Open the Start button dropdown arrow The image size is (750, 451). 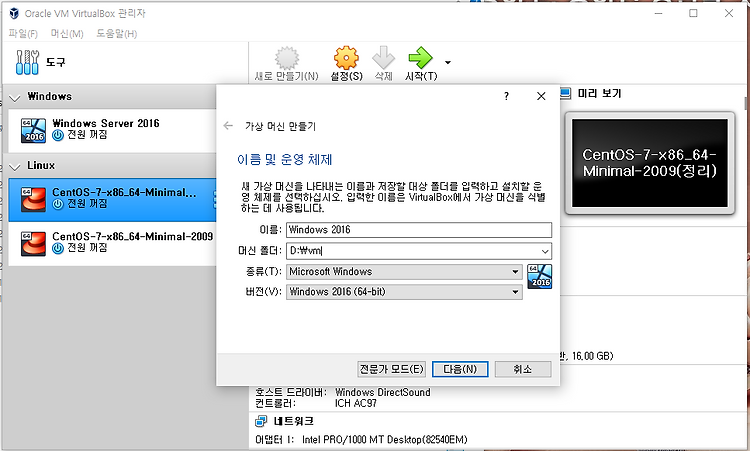click(448, 62)
